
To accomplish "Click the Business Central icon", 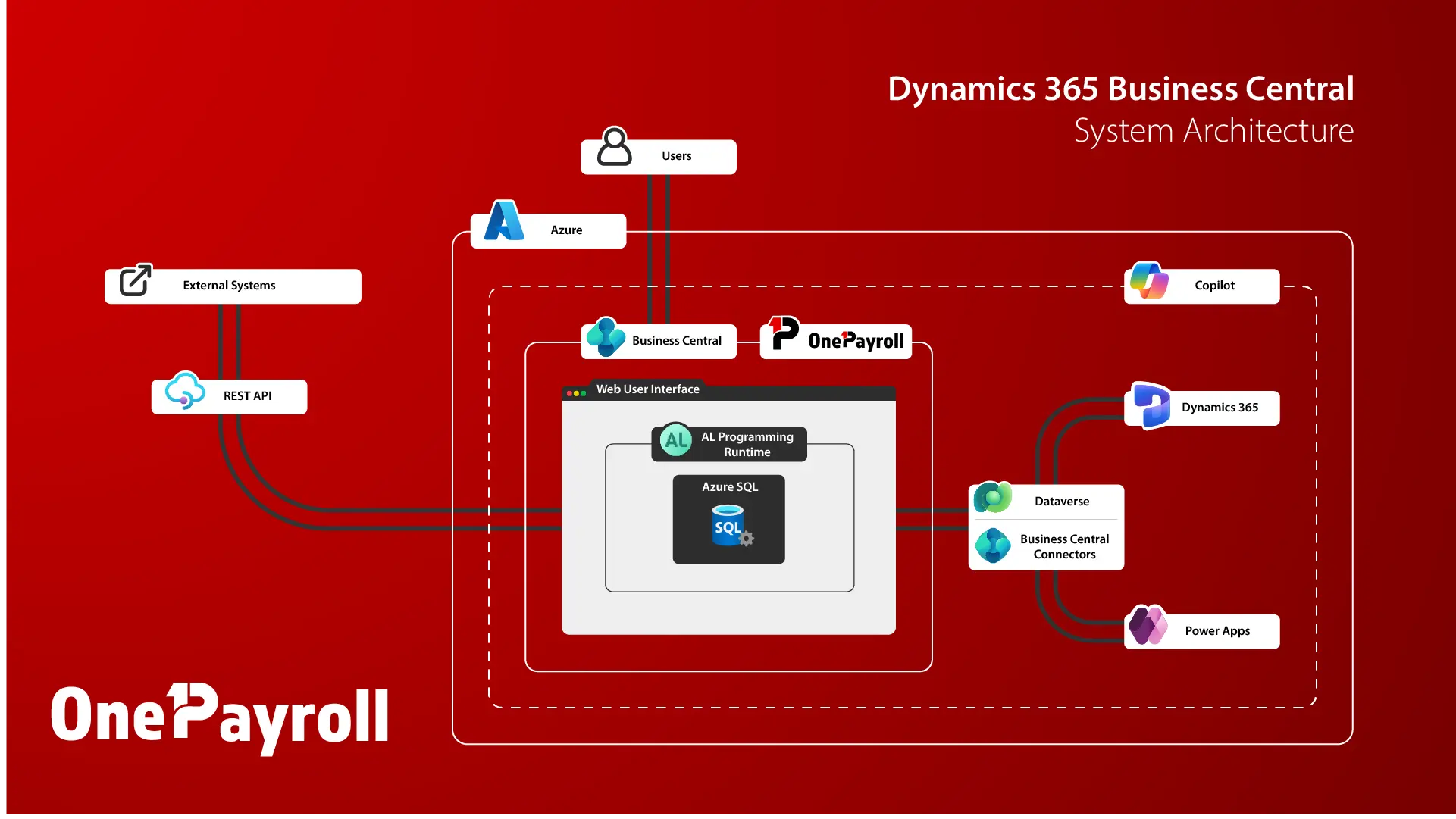I will tap(606, 339).
